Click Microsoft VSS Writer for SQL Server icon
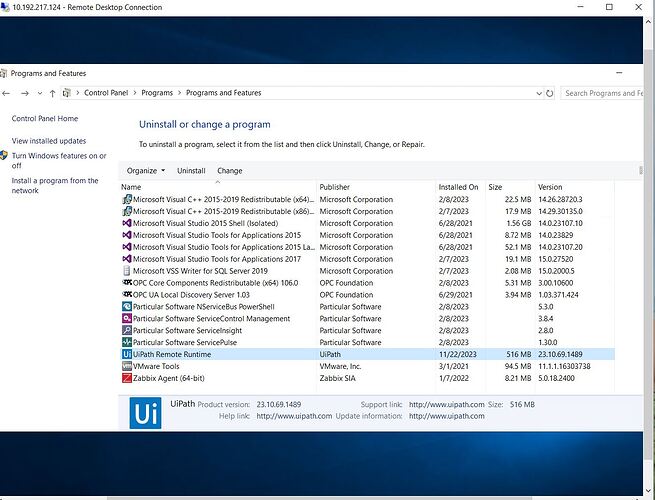The height and width of the screenshot is (500, 655). tap(127, 271)
